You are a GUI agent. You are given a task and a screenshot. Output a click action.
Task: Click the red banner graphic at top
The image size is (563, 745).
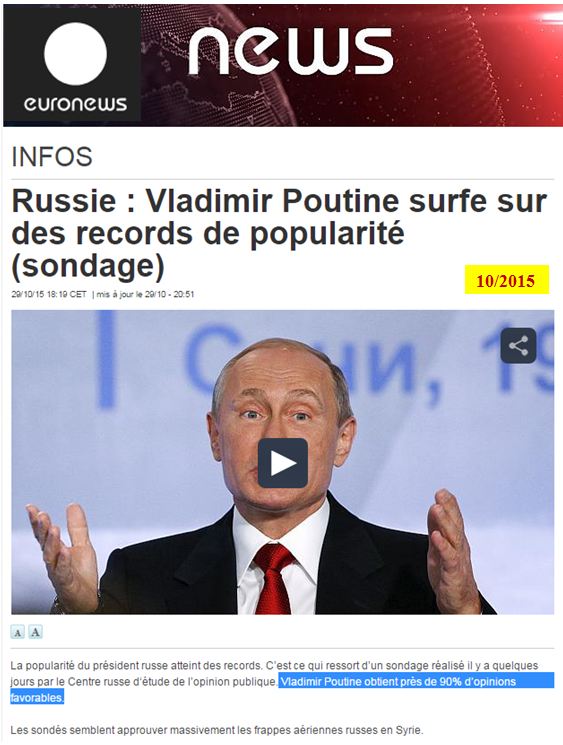pyautogui.click(x=352, y=66)
